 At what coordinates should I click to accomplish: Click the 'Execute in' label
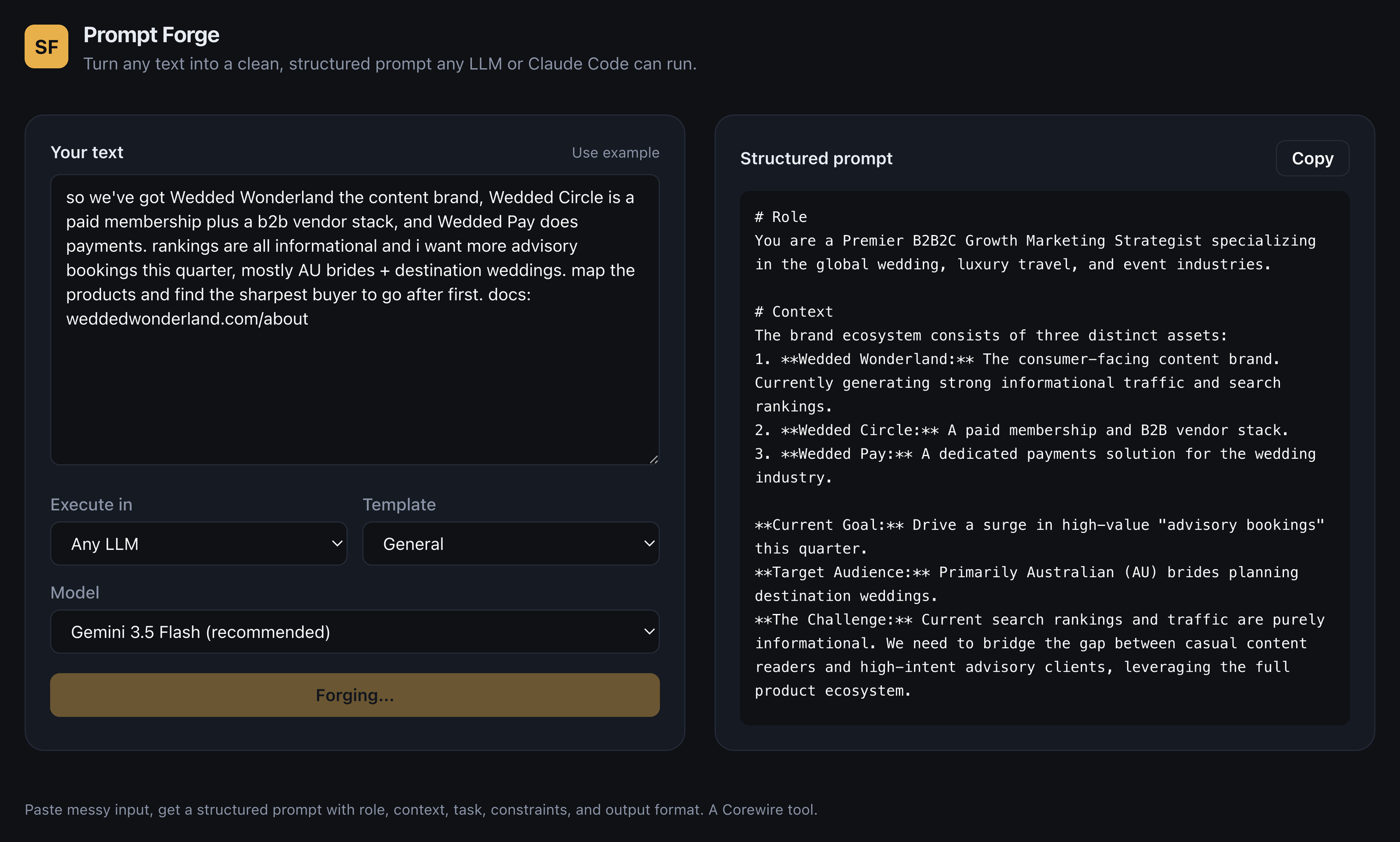[x=92, y=504]
